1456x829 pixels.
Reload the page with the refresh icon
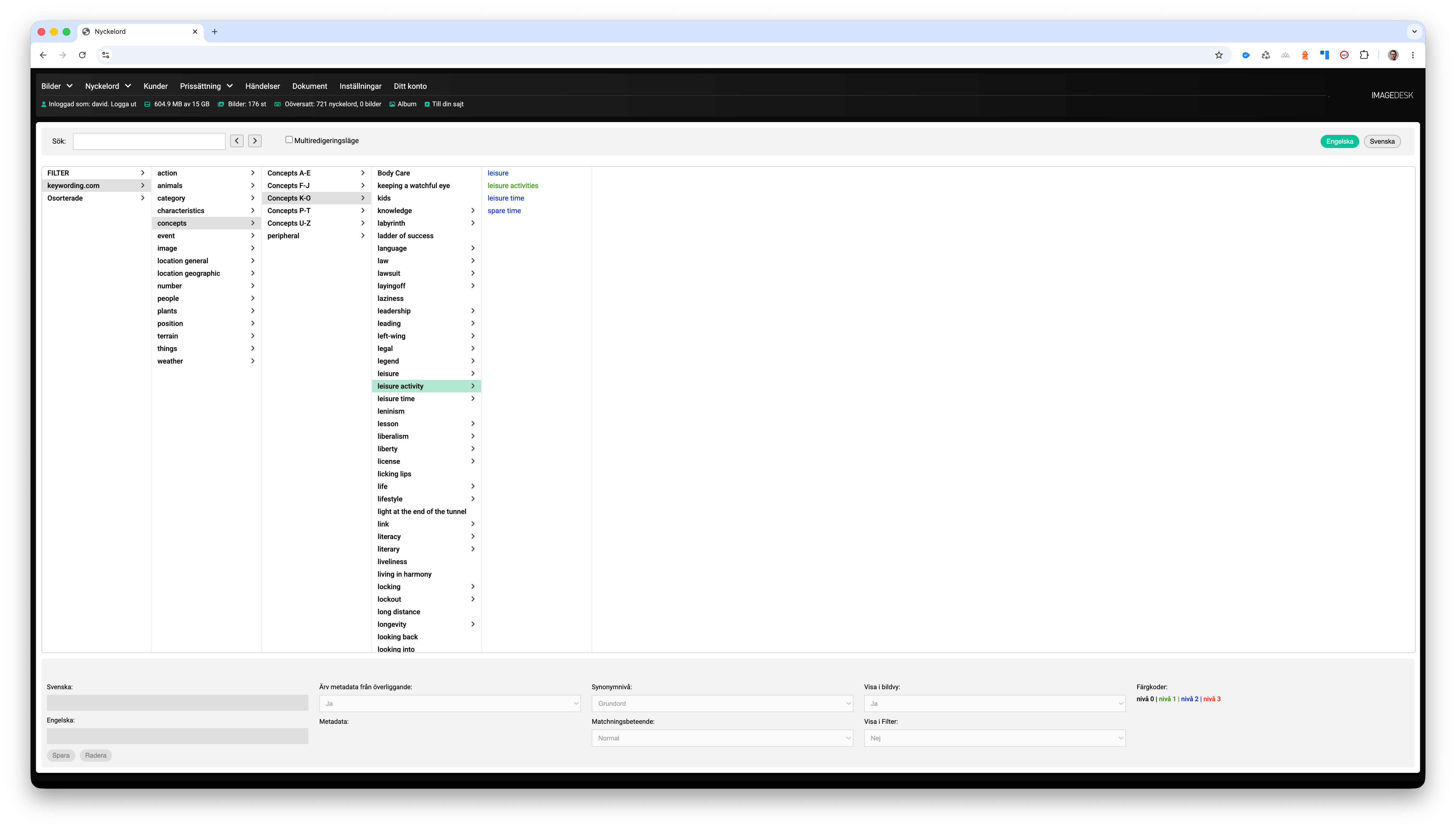pos(83,55)
